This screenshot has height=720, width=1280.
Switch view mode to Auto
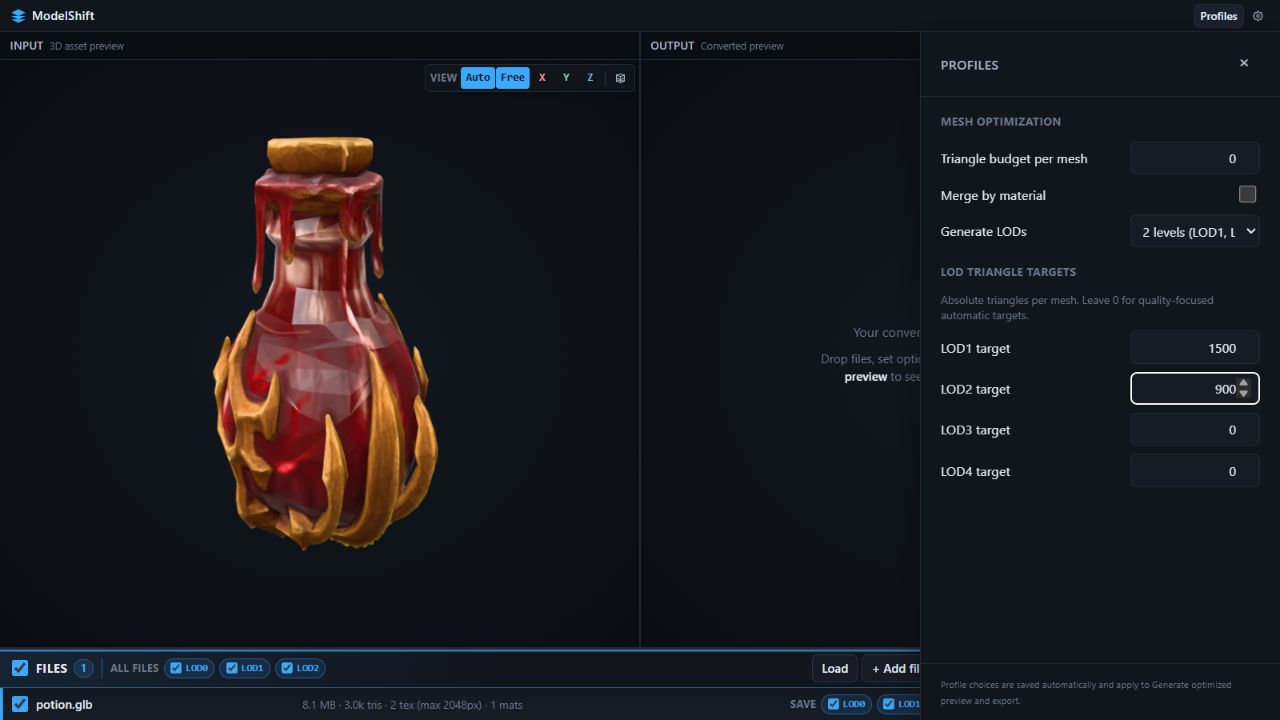point(478,78)
